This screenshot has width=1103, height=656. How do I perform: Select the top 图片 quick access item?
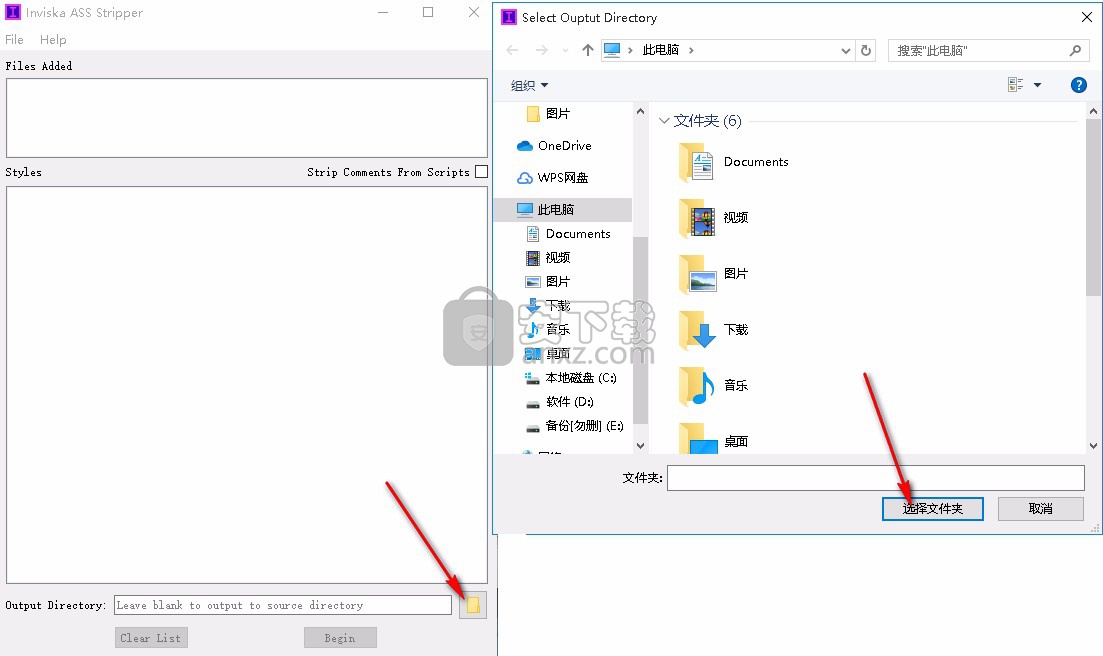549,113
